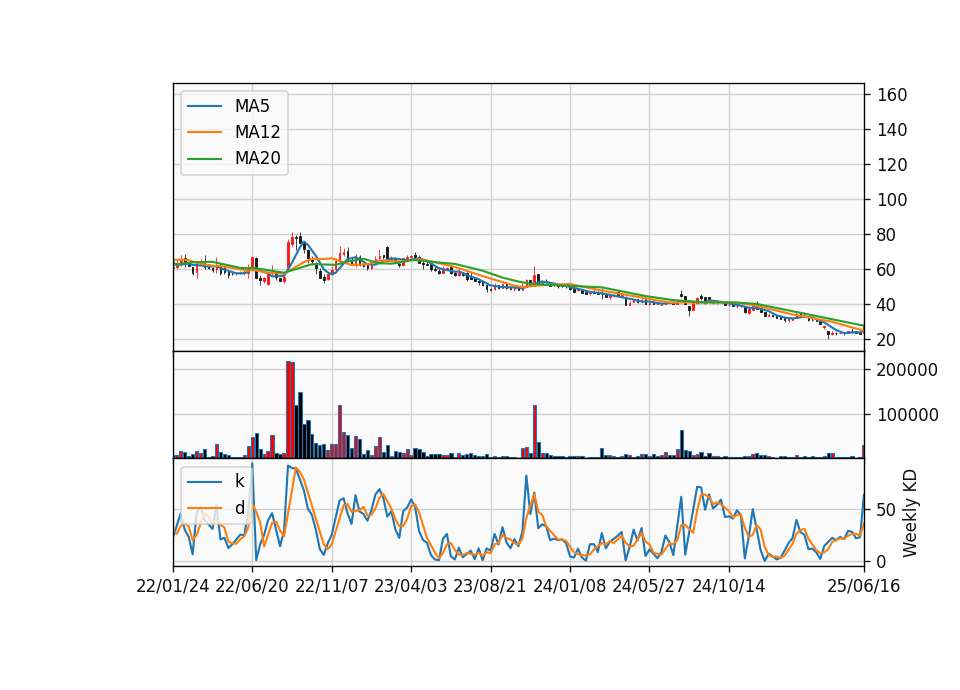The height and width of the screenshot is (690, 960).
Task: Click the 24/01/08 date label
Action: pos(569,586)
